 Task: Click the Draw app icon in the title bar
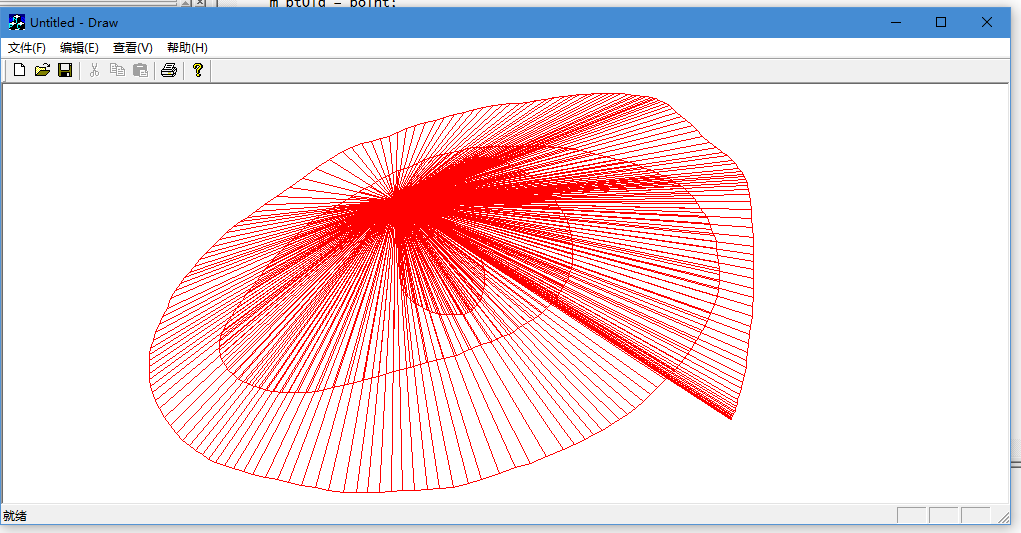(17, 23)
